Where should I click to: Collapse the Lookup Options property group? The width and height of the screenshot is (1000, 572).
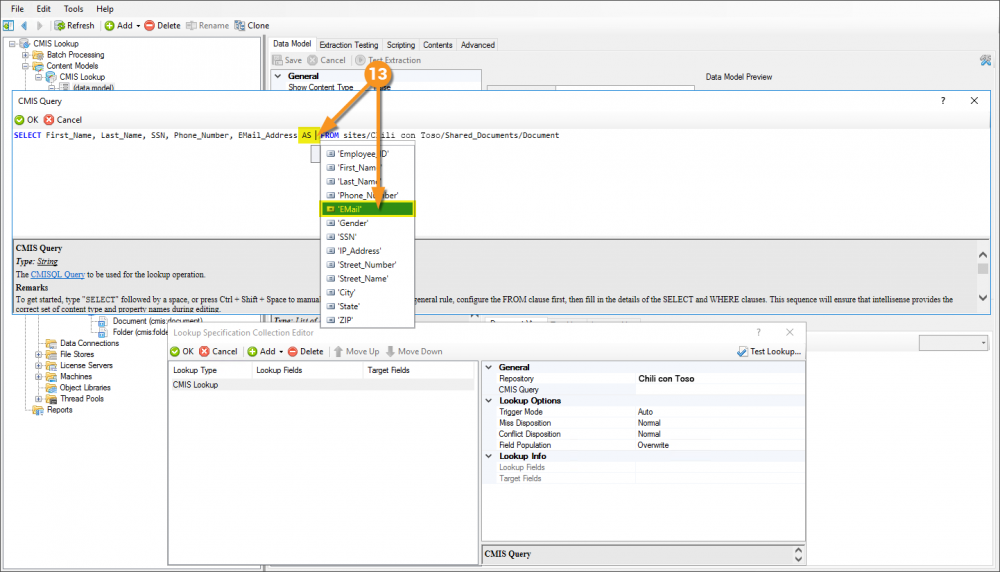coord(489,400)
